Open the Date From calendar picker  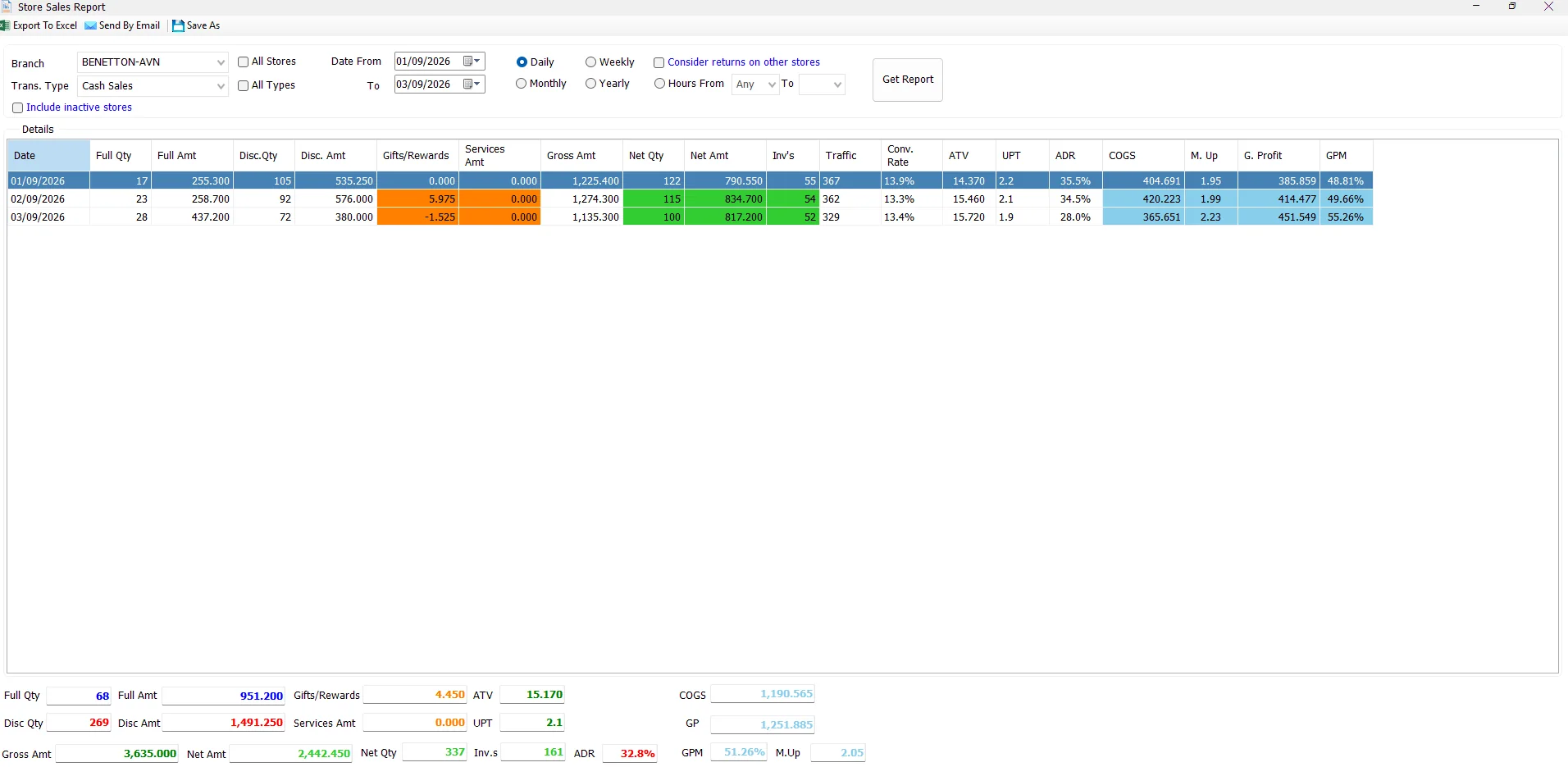[x=472, y=62]
